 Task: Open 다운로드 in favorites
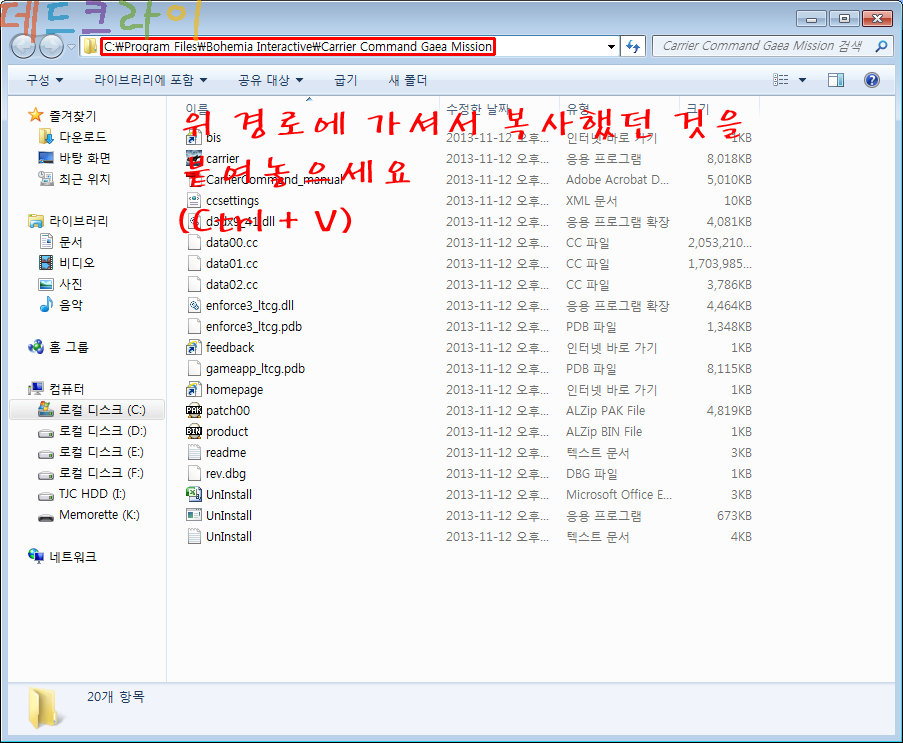tap(82, 136)
